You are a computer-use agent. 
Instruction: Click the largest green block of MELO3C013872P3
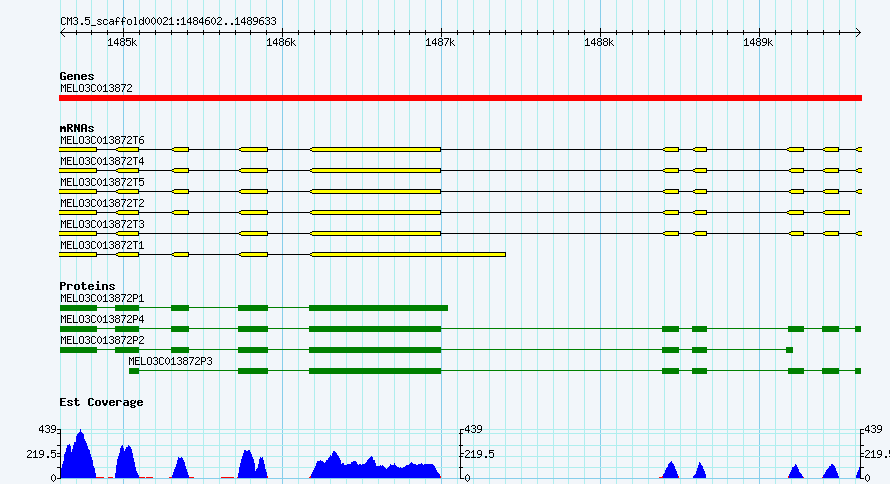(x=375, y=371)
